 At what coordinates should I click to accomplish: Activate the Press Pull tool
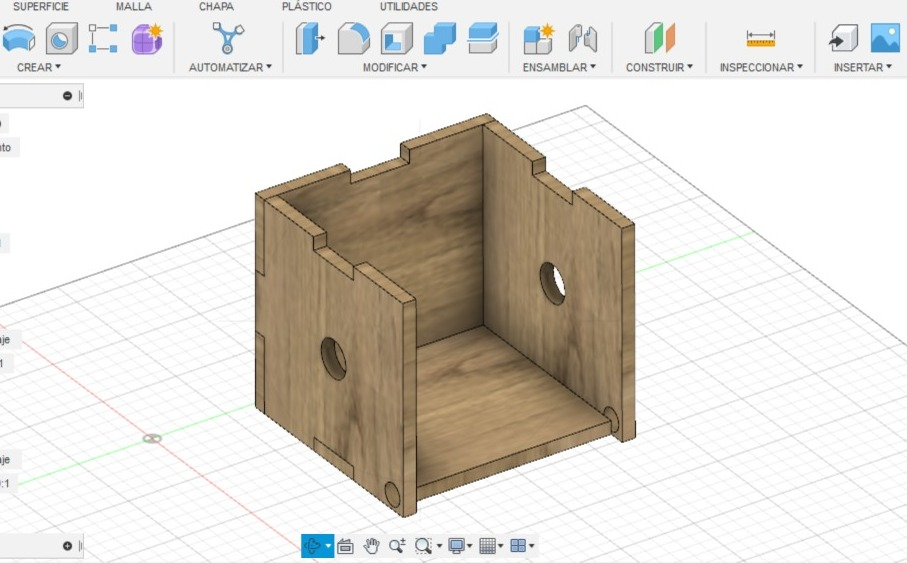(310, 39)
